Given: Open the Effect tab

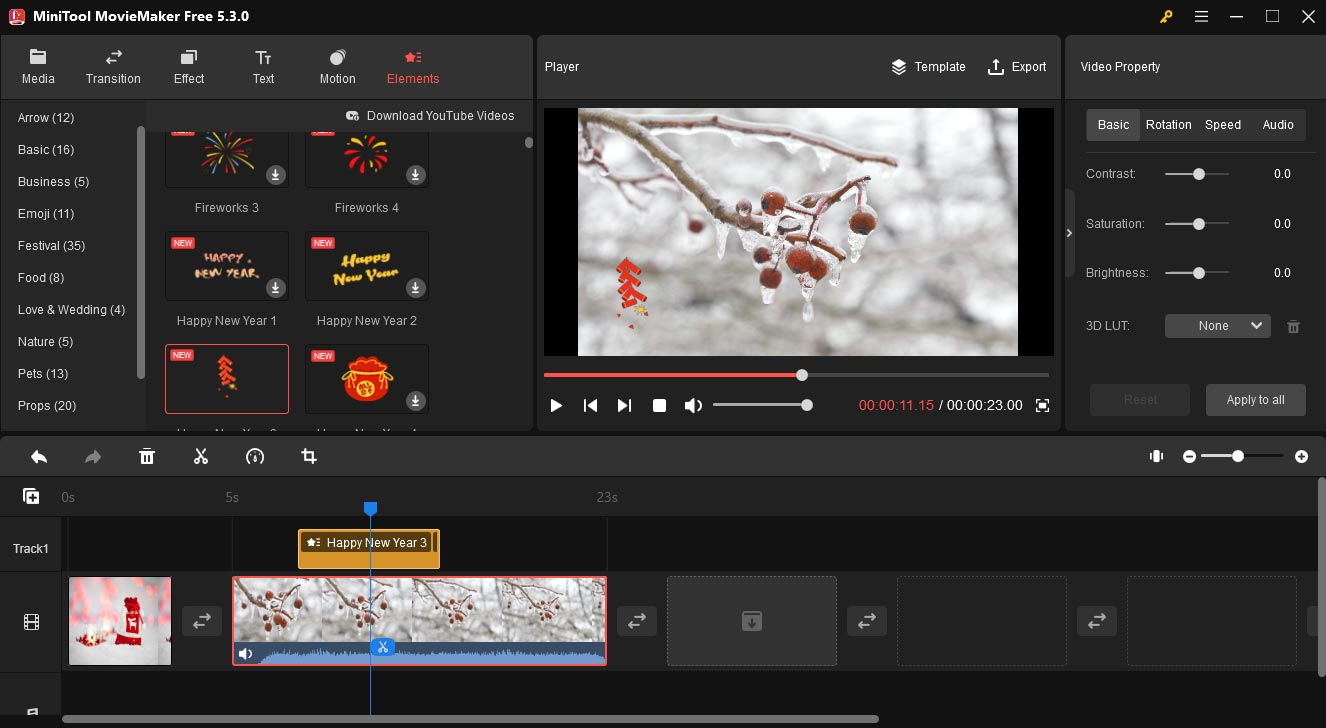Looking at the screenshot, I should [188, 66].
